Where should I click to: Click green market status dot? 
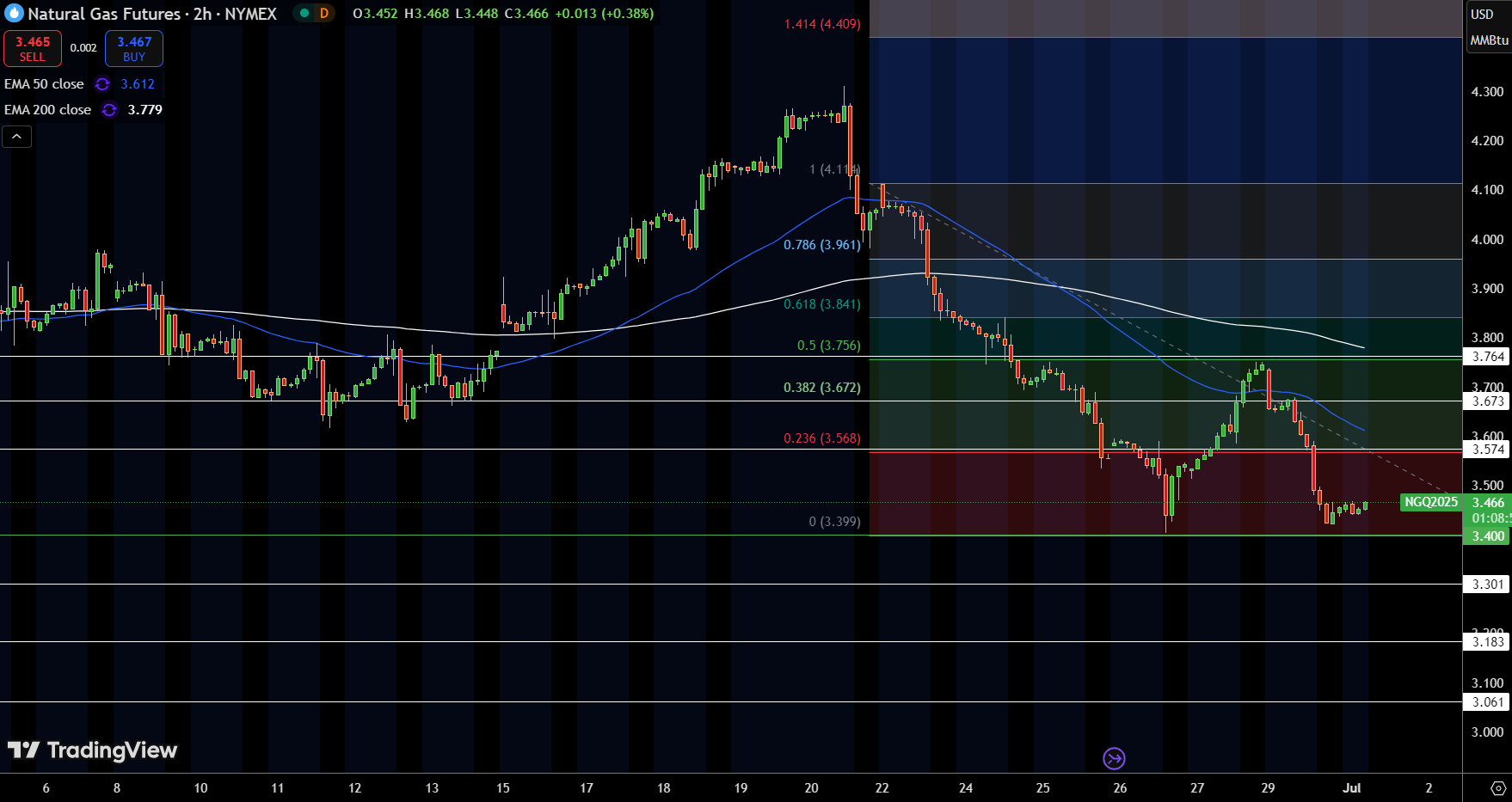[304, 14]
